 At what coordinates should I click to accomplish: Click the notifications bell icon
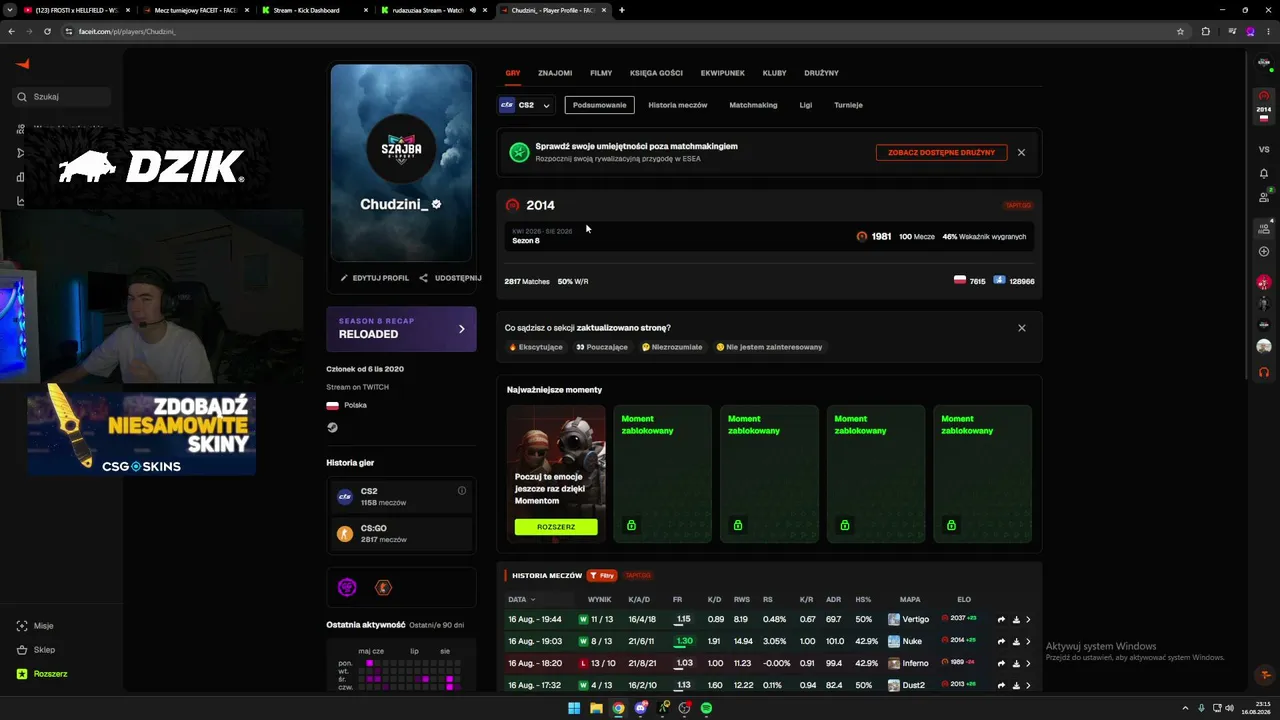pyautogui.click(x=1264, y=173)
